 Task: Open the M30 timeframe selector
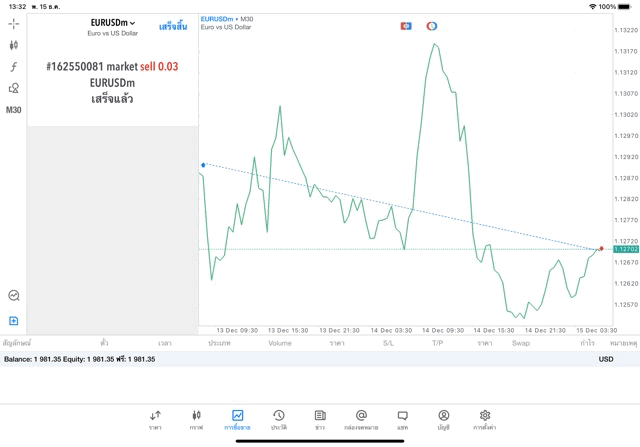coord(13,110)
